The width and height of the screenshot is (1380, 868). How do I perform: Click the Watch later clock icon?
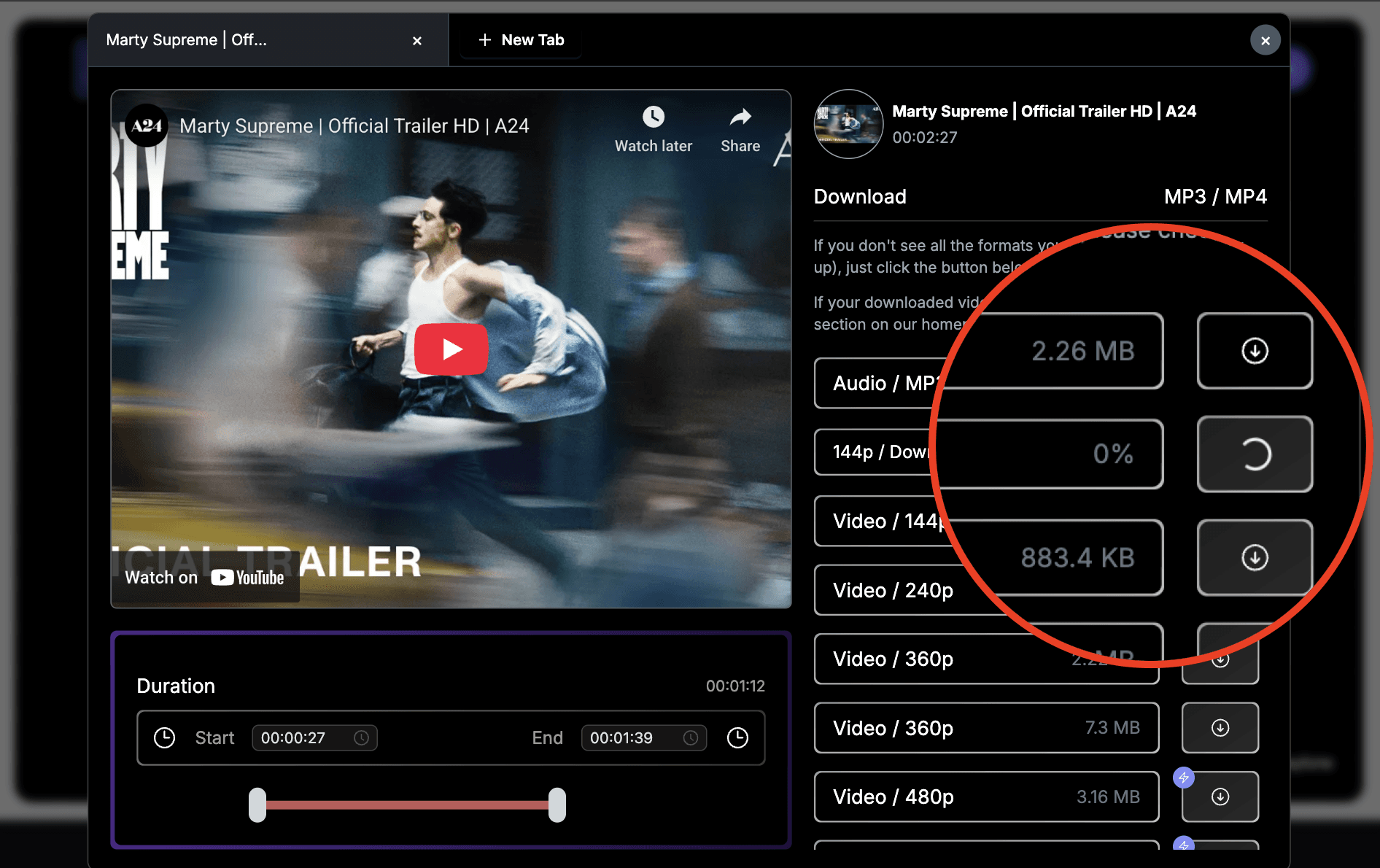654,117
